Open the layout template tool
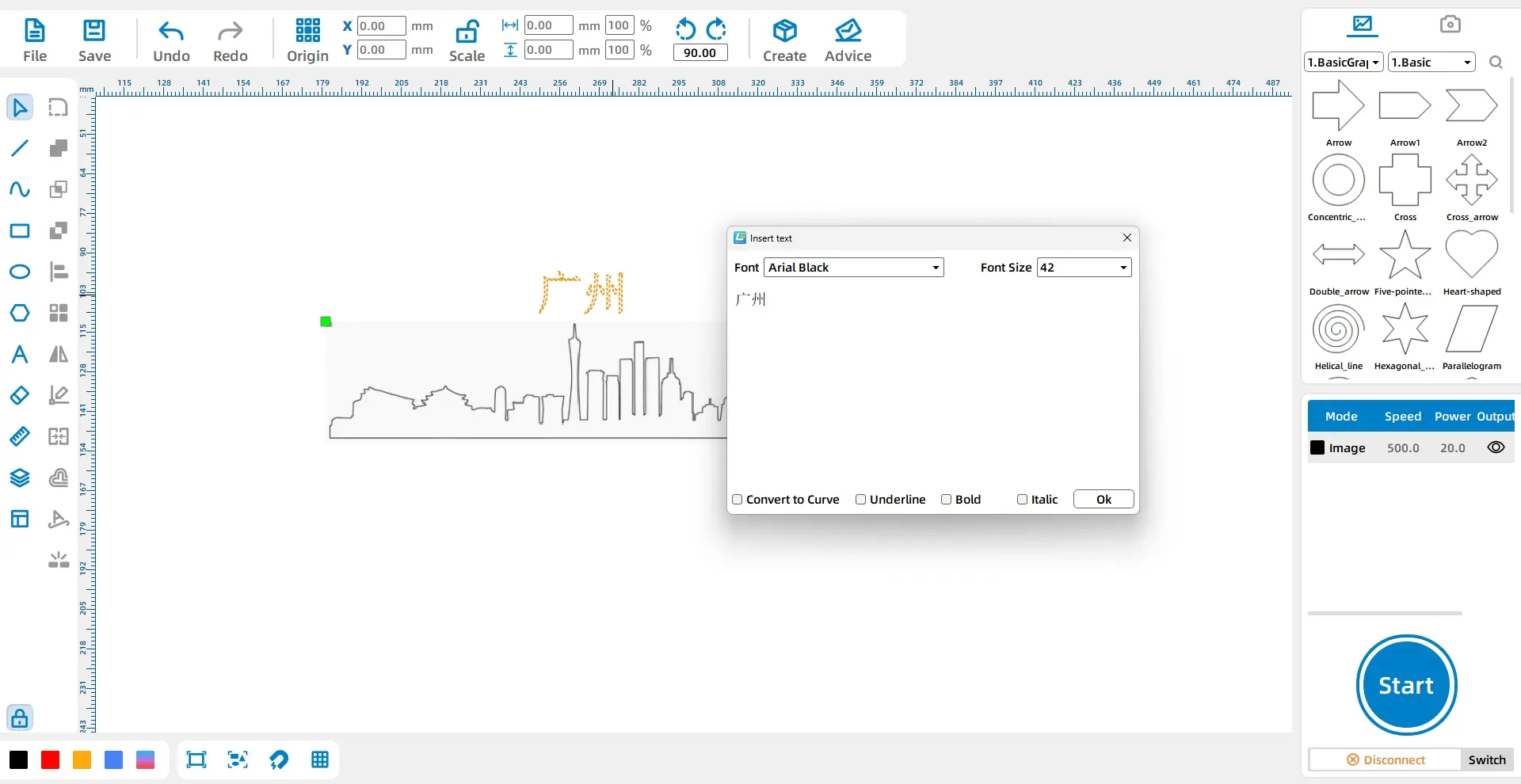The width and height of the screenshot is (1521, 784). [x=20, y=519]
